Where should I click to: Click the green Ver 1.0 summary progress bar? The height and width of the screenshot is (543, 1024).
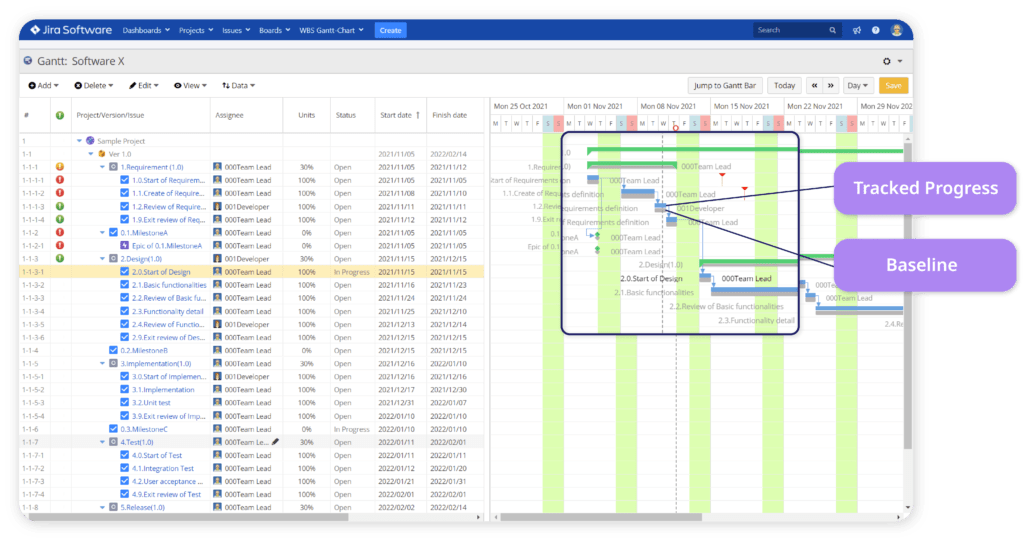tap(744, 150)
